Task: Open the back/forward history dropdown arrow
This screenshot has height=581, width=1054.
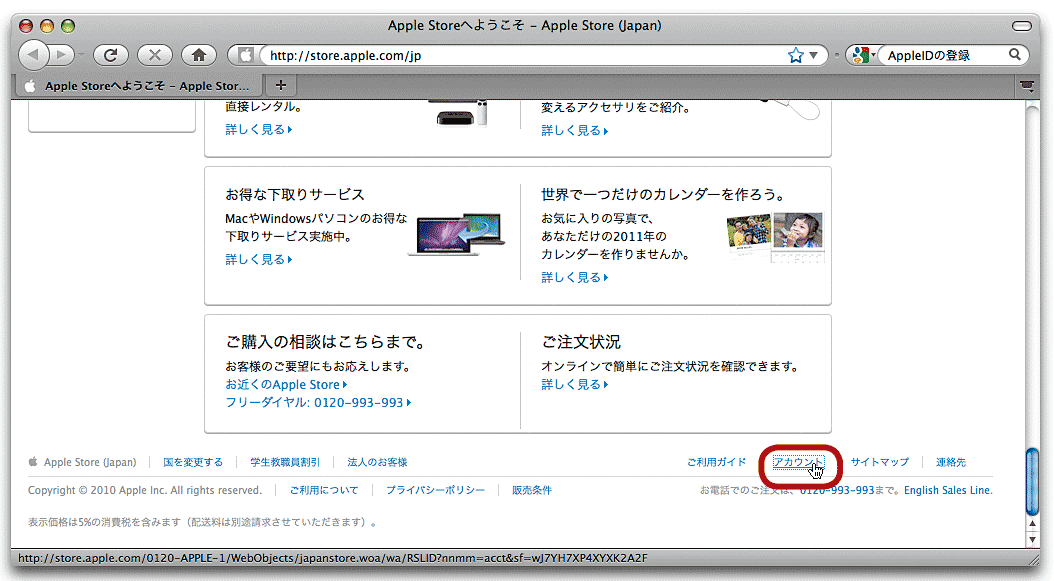Action: coord(81,55)
